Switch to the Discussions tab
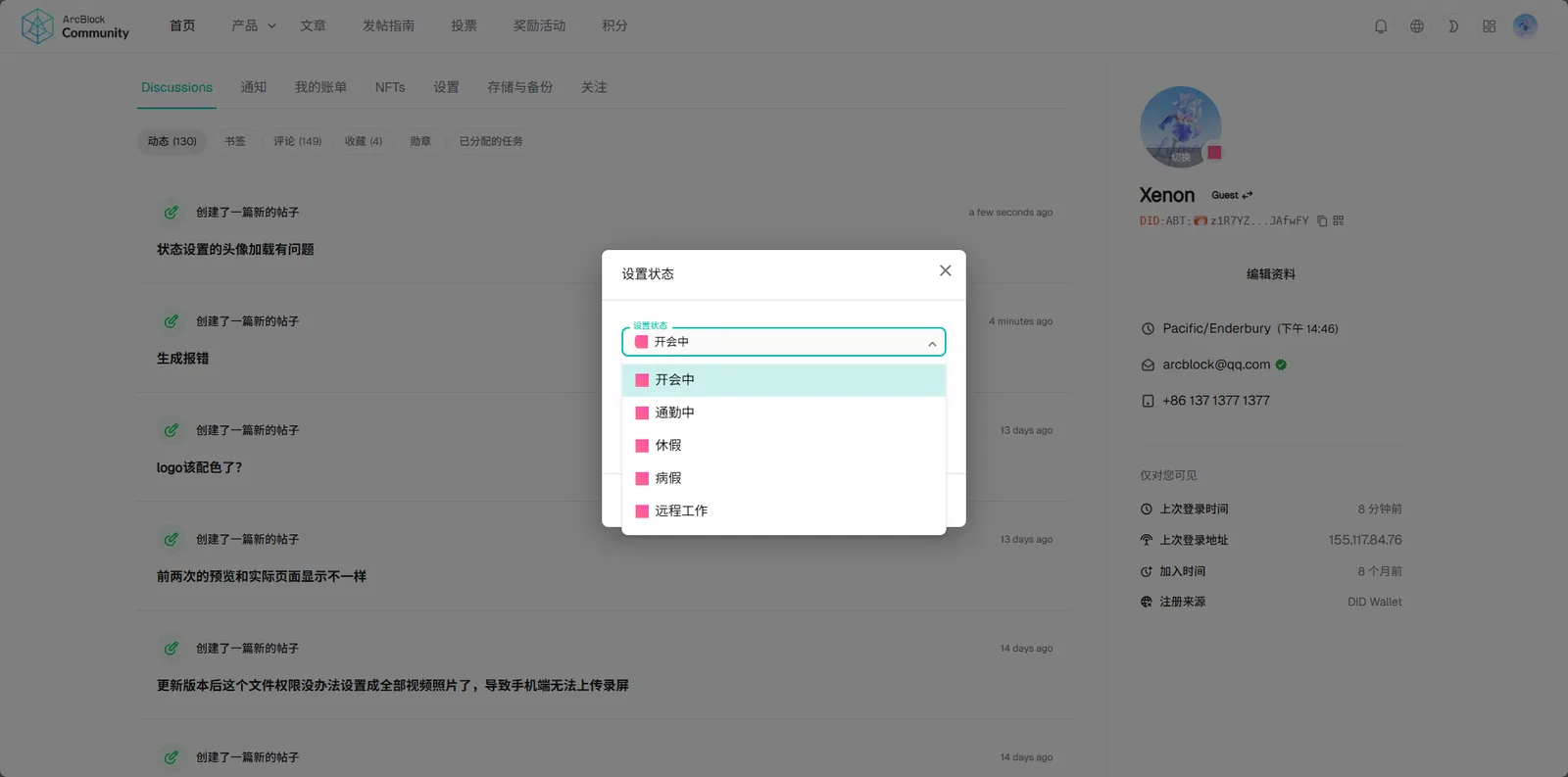The image size is (1568, 777). tap(176, 87)
